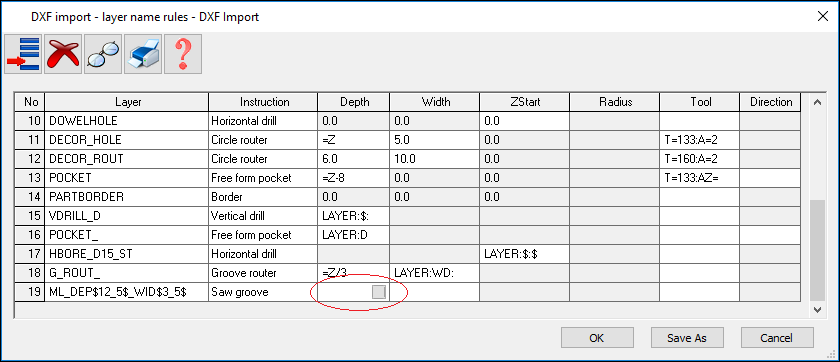Screen dimensions: 840x362
Task: Click scrollbar up arrow
Action: (x=817, y=102)
